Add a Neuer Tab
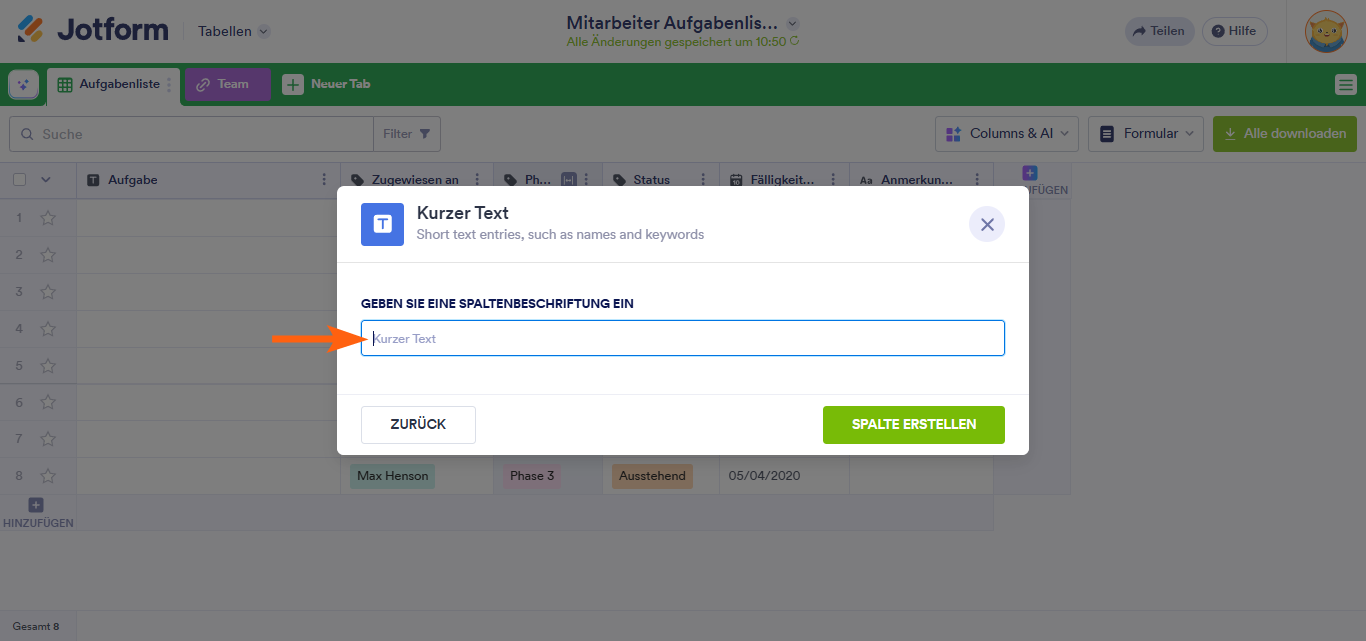This screenshot has width=1366, height=641. (x=327, y=84)
